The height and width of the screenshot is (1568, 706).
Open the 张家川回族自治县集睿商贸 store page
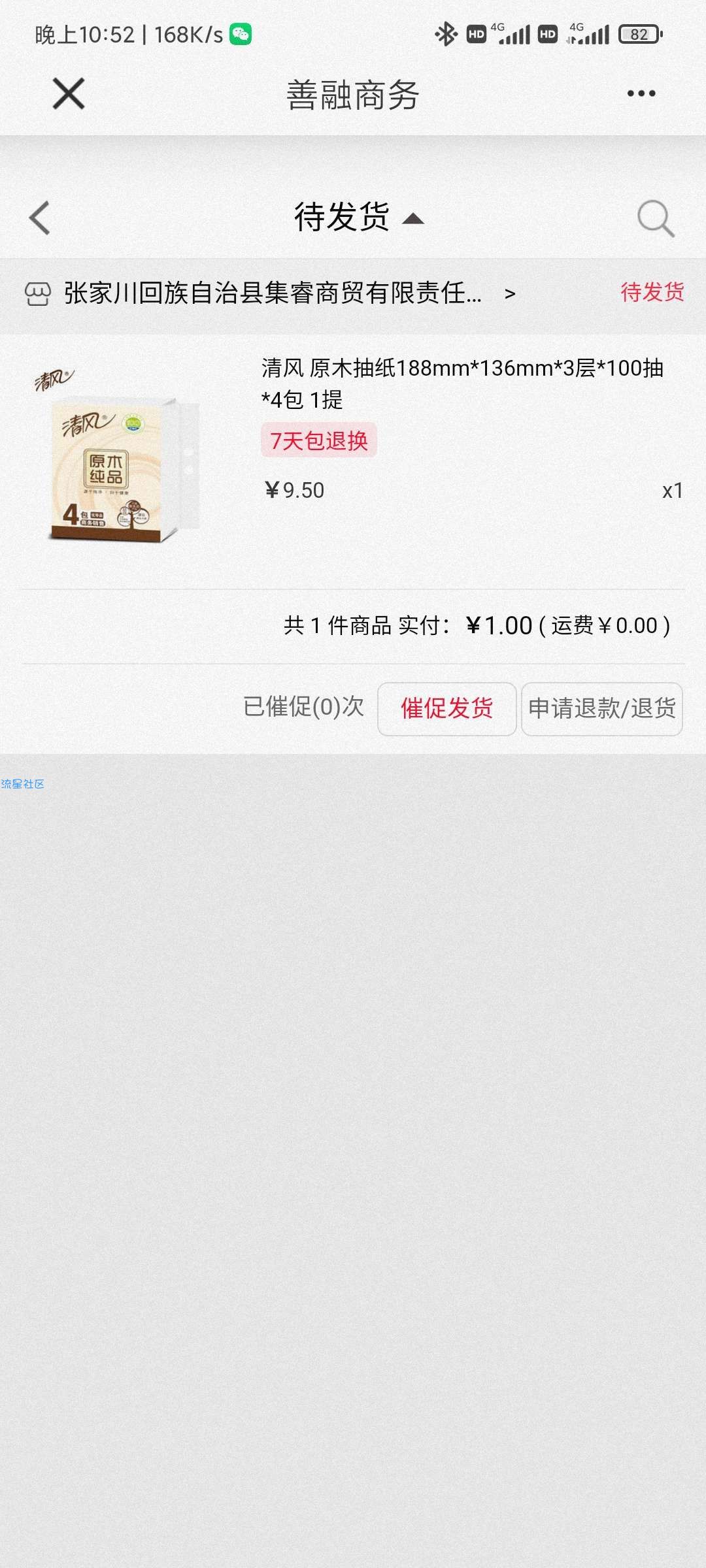(273, 293)
